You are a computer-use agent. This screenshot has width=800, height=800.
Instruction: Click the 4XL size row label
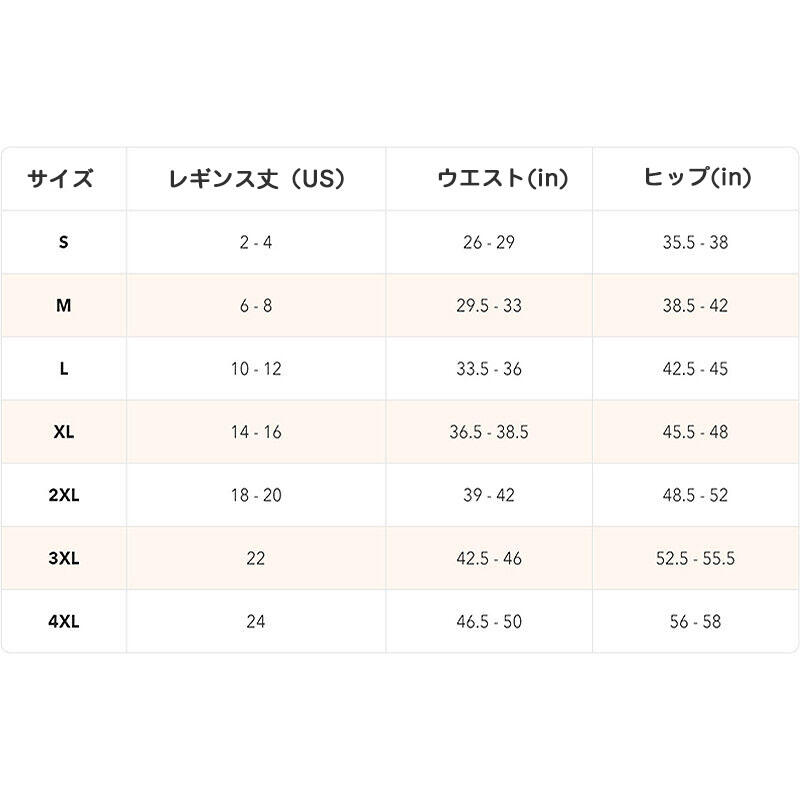coord(64,621)
